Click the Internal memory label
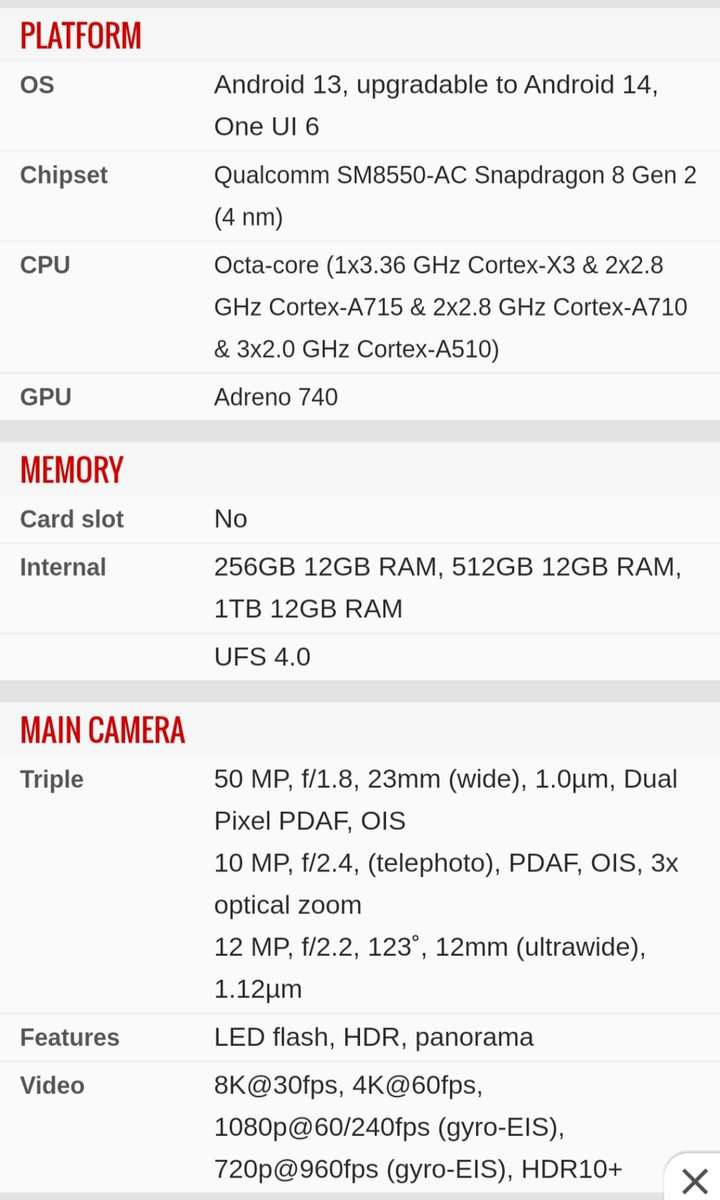This screenshot has width=720, height=1200. click(62, 567)
